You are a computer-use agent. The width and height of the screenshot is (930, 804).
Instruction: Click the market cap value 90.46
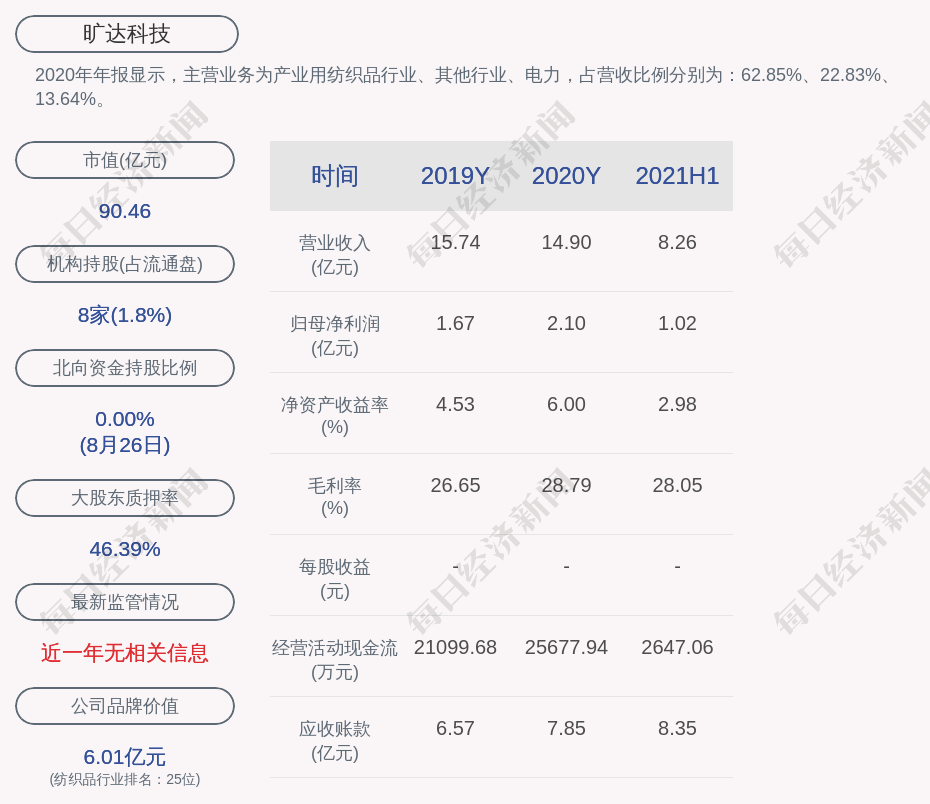point(124,211)
